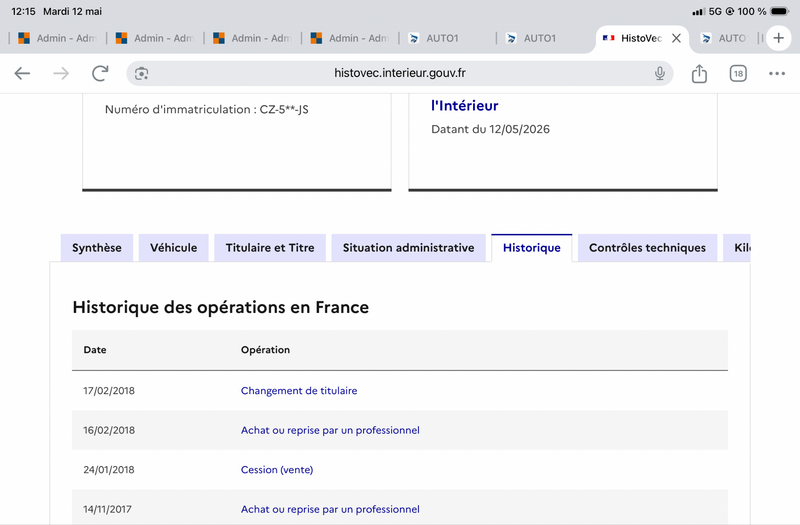
Task: Reload the HistoVec page
Action: pos(100,73)
